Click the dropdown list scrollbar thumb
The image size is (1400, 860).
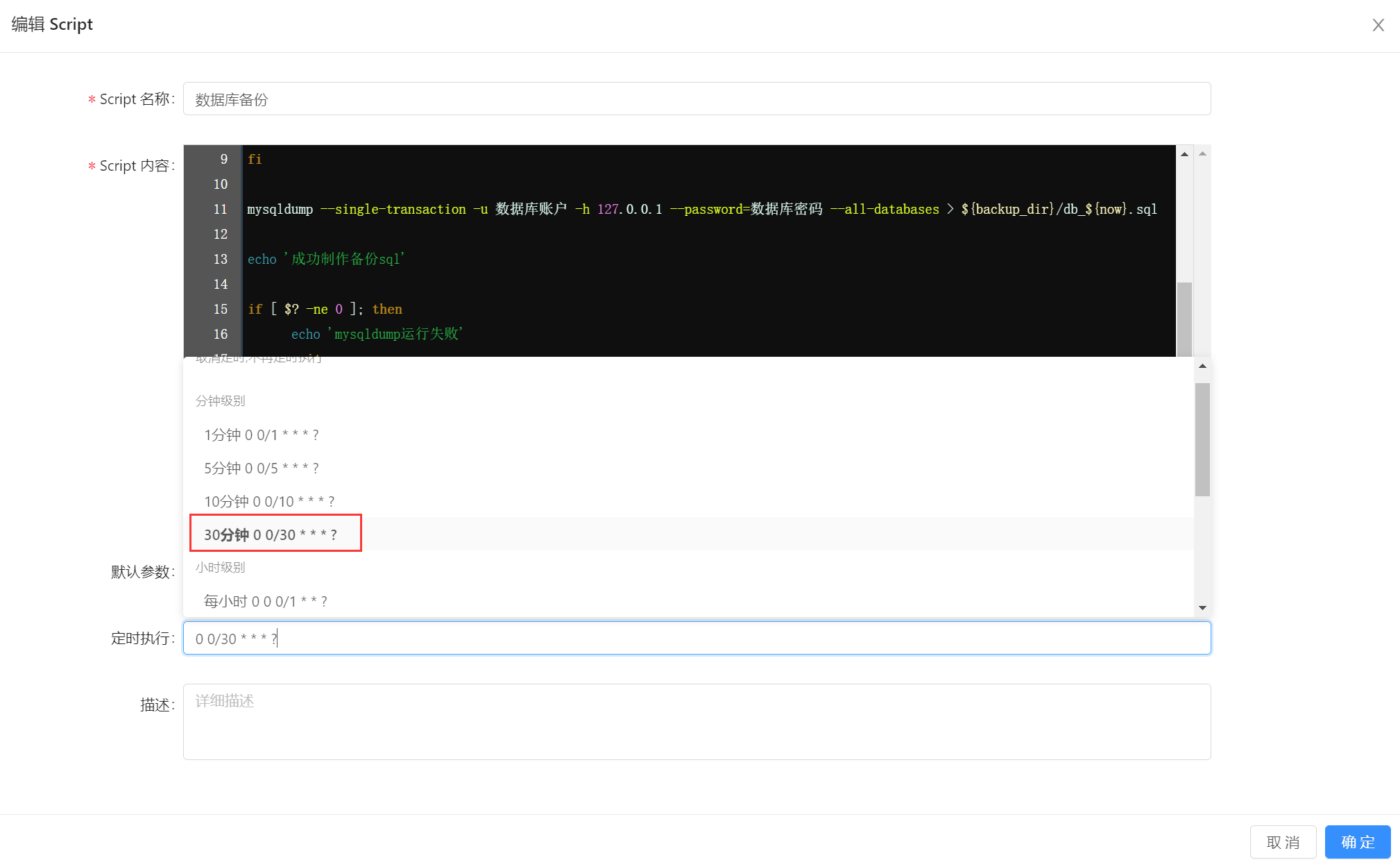pos(1202,439)
